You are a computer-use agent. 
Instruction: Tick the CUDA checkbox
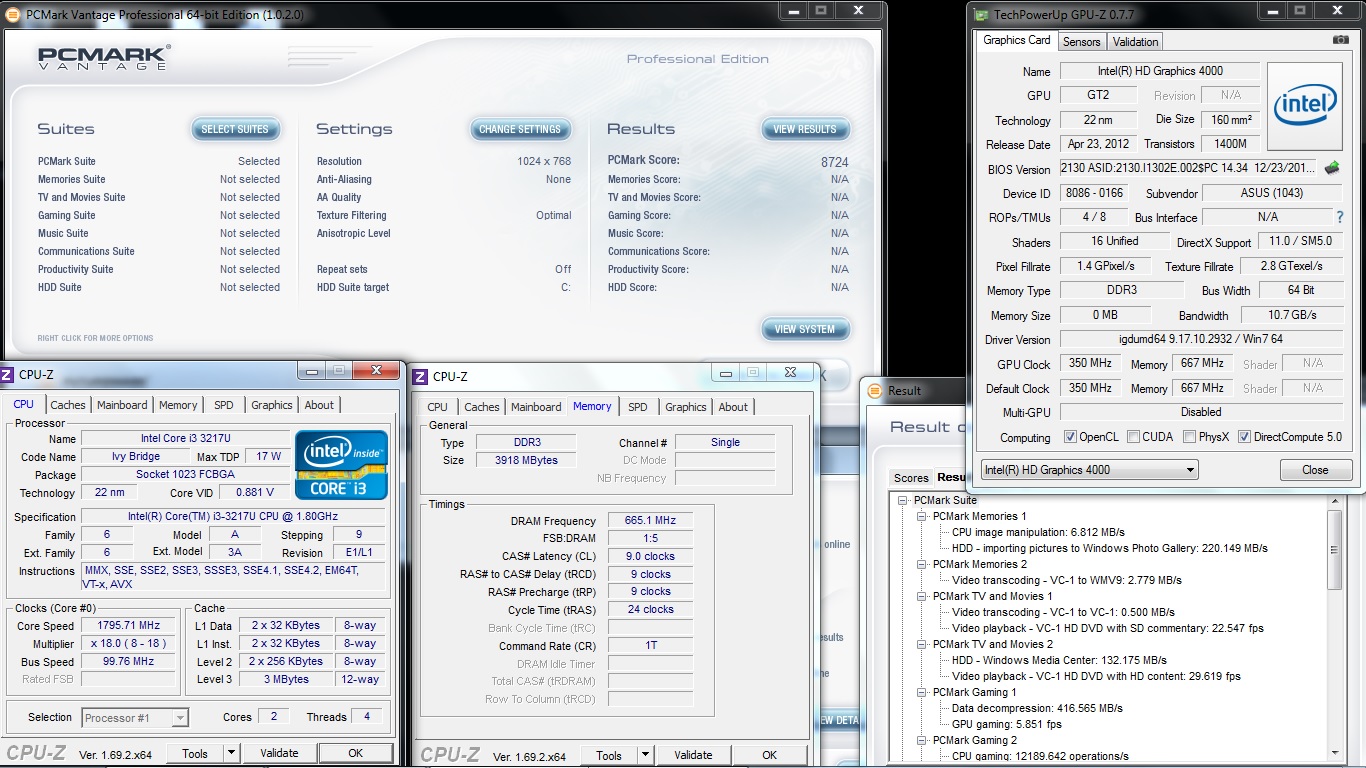tap(1133, 437)
